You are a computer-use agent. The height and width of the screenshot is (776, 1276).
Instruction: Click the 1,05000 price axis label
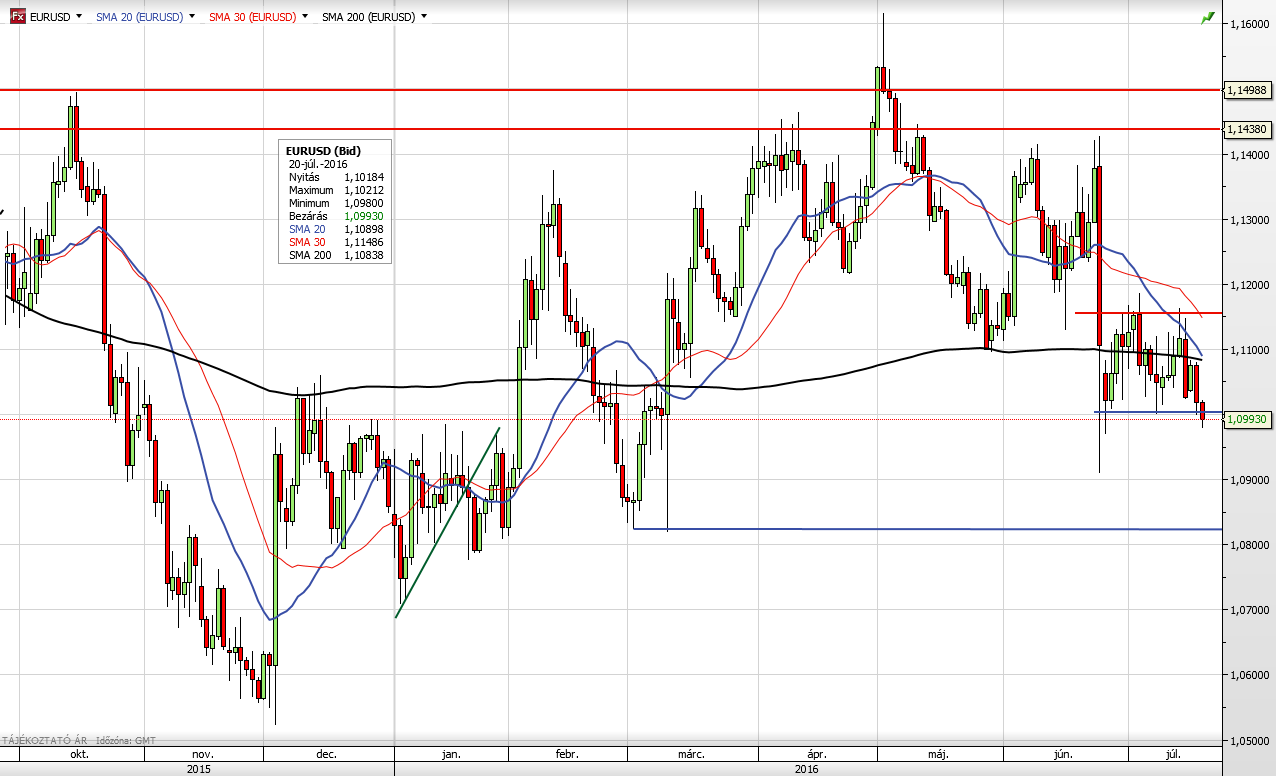click(x=1250, y=741)
